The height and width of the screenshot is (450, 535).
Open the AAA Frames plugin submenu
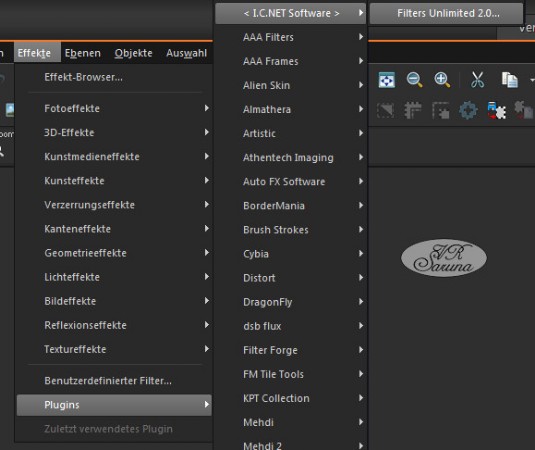pos(291,61)
